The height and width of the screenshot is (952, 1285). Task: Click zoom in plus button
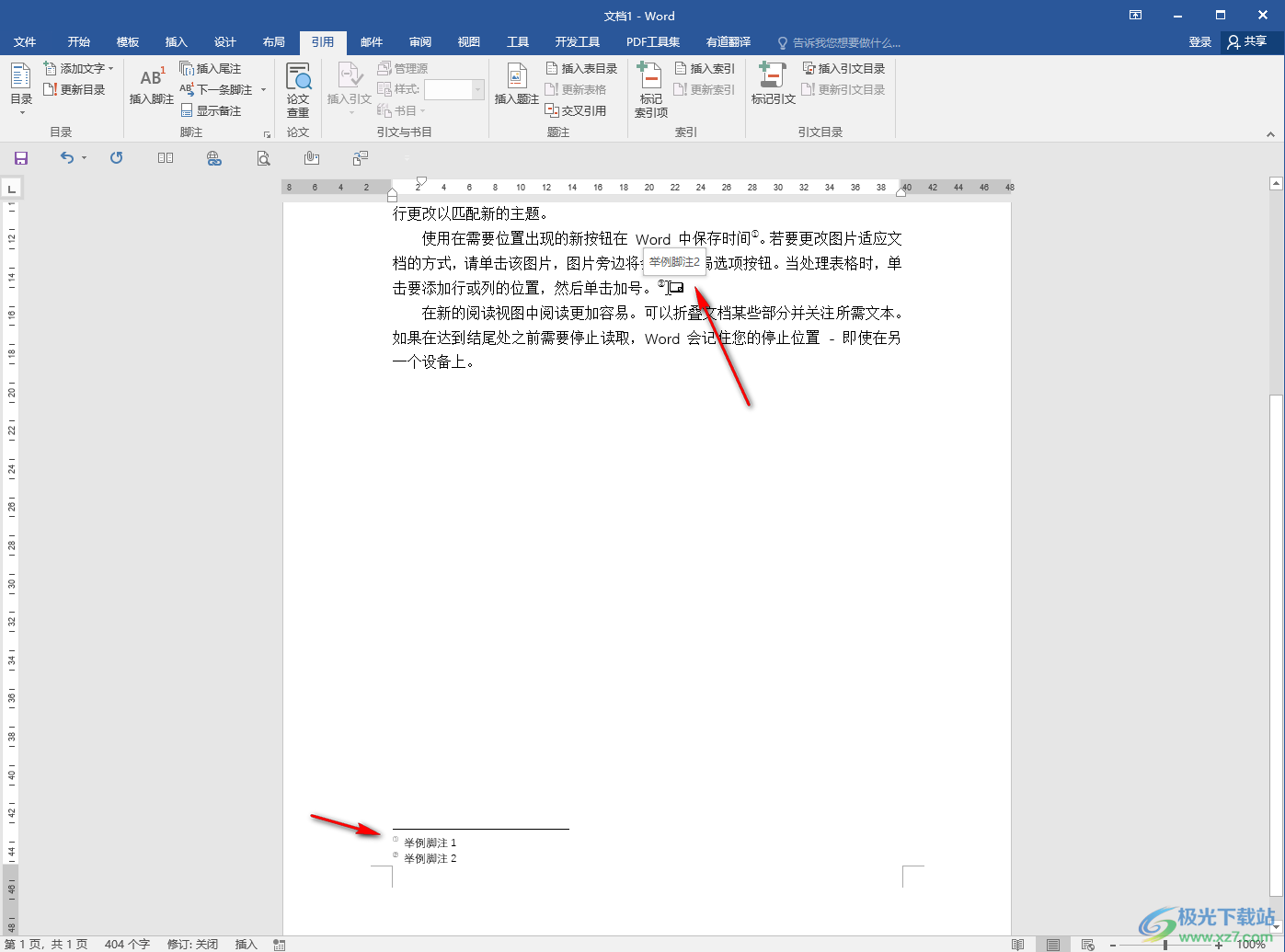(1220, 945)
